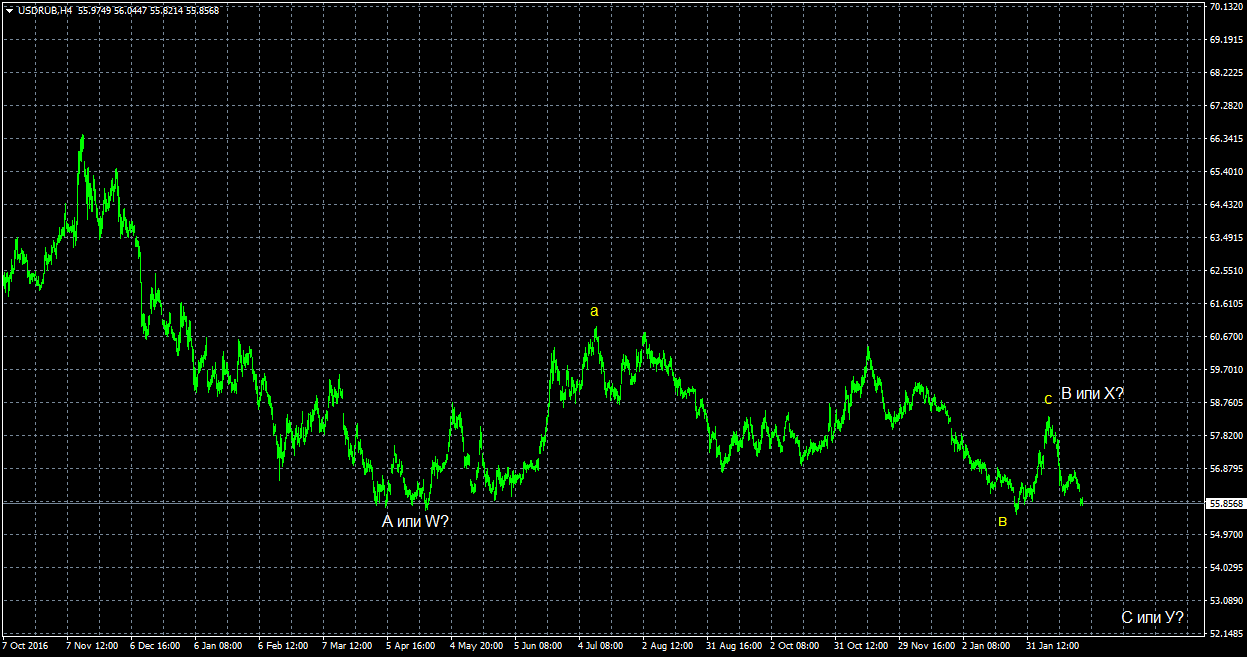Click price scale value 65.4010
This screenshot has width=1247, height=657.
pos(1224,172)
